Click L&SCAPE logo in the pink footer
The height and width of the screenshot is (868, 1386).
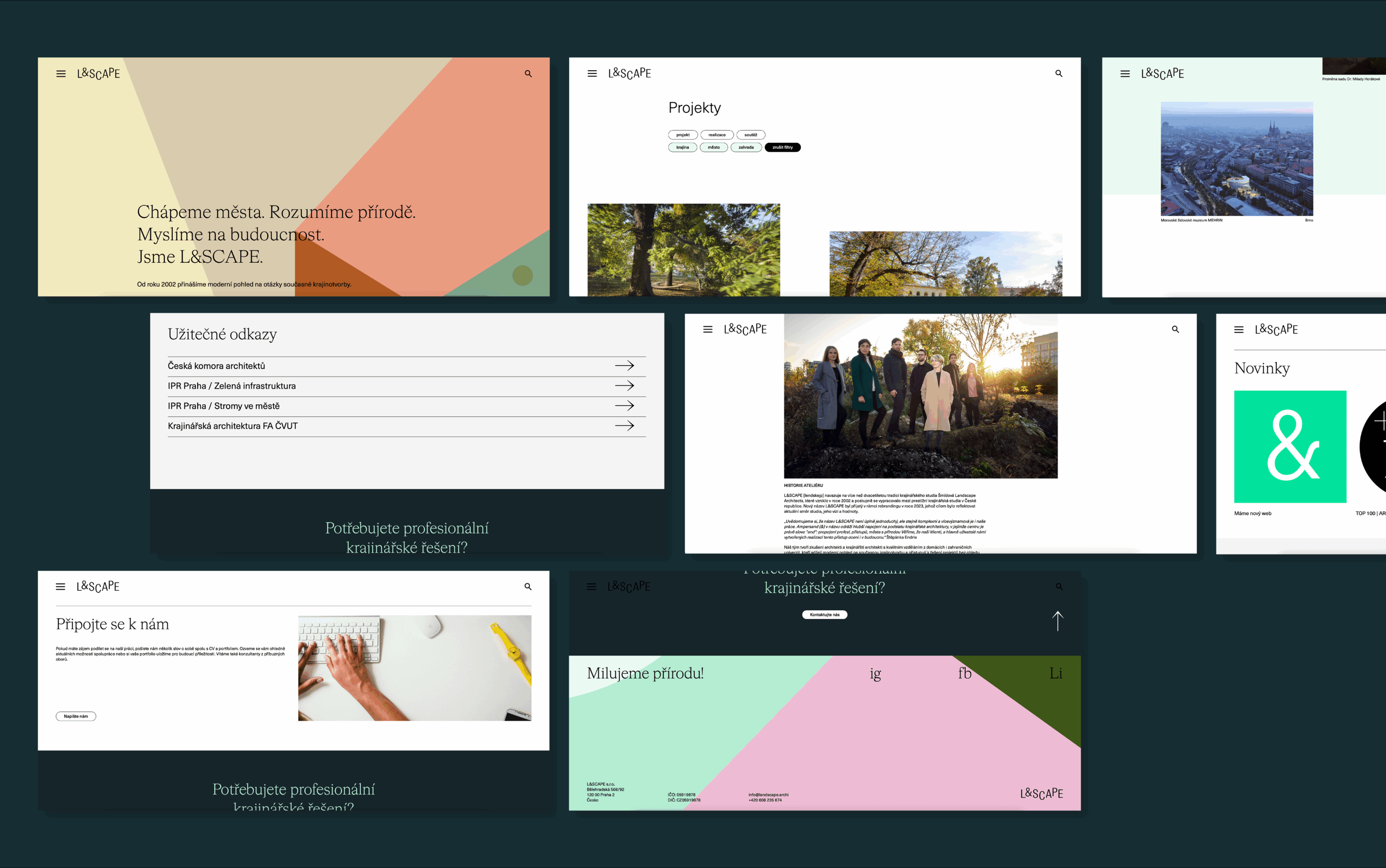[x=1041, y=793]
